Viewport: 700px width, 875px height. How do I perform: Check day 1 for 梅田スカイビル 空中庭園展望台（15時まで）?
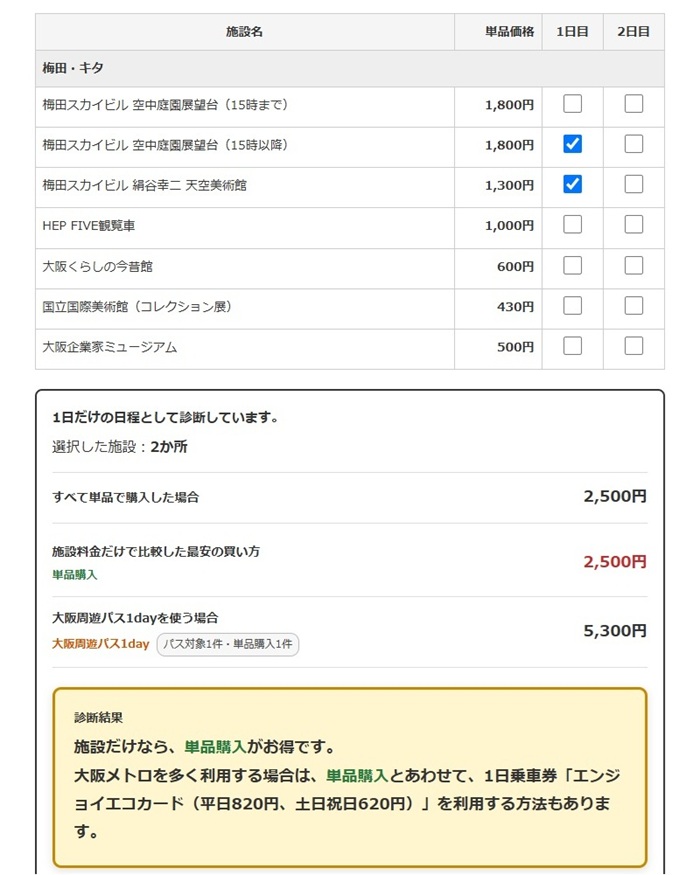pos(572,104)
